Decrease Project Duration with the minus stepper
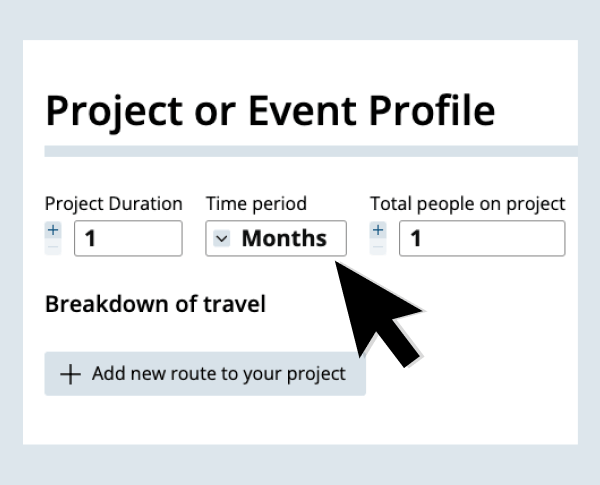This screenshot has width=600, height=485. 53,246
